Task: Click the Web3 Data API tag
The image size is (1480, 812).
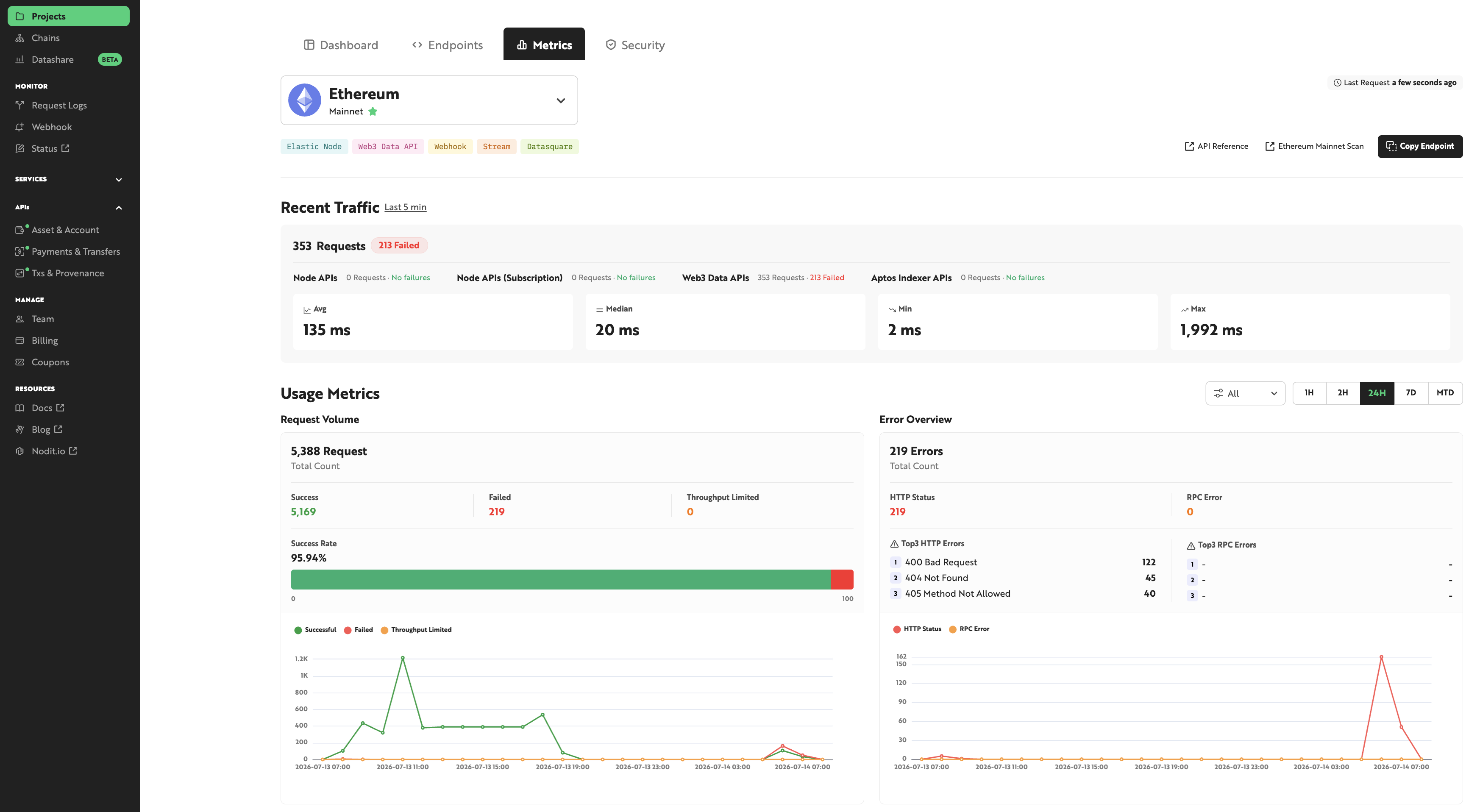Action: point(388,147)
